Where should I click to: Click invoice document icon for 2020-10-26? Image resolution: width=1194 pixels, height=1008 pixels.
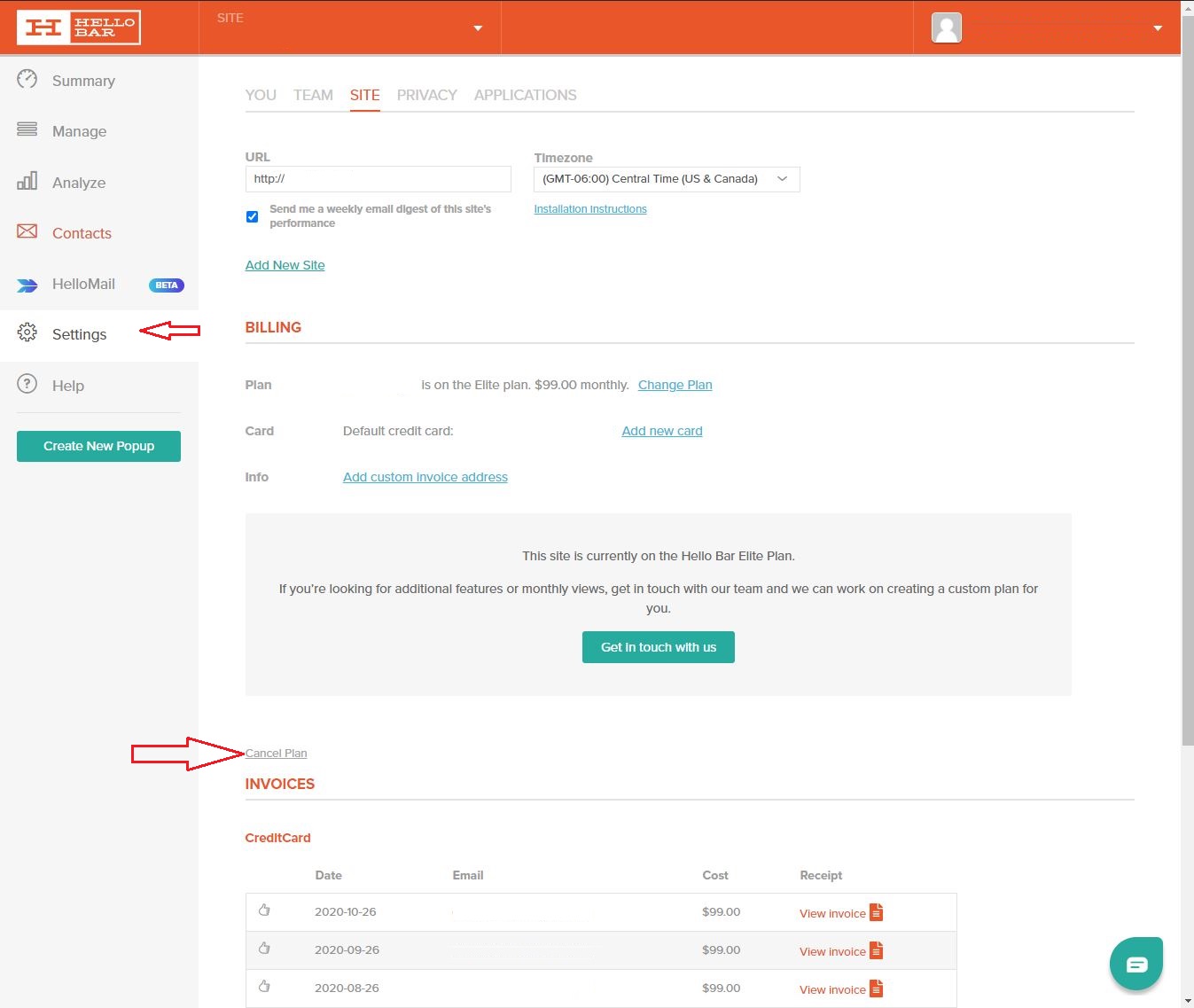[x=876, y=912]
